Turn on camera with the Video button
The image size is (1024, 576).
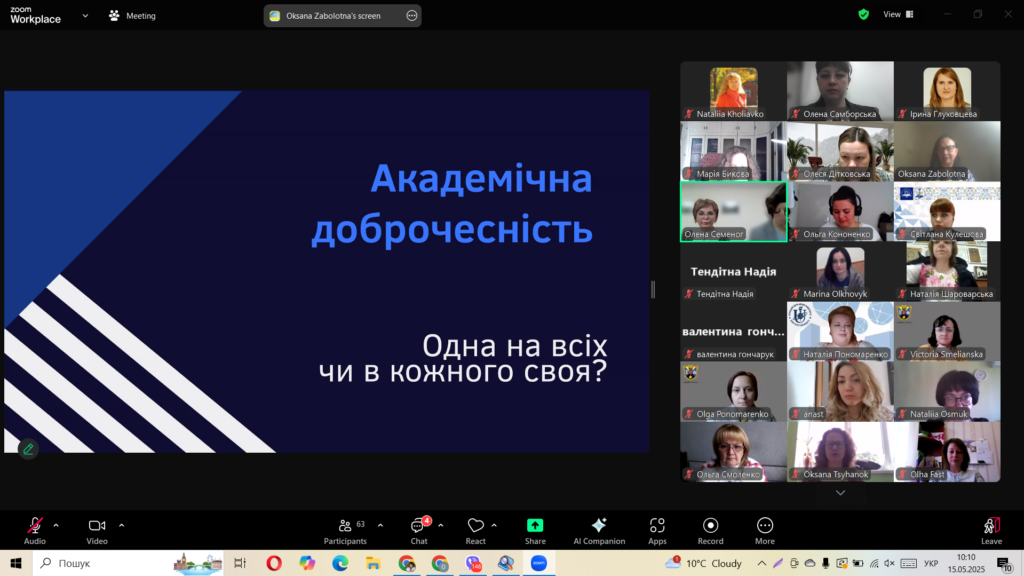click(x=97, y=530)
